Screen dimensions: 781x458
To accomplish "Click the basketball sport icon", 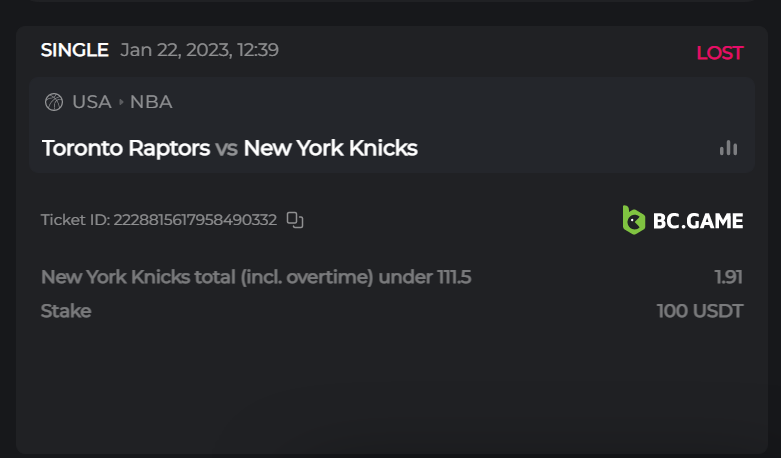I will tap(54, 102).
